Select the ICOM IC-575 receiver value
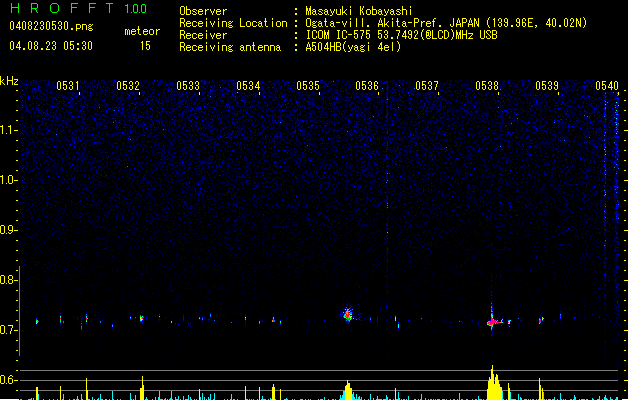Viewport: 629px width, 400px height. (x=402, y=35)
